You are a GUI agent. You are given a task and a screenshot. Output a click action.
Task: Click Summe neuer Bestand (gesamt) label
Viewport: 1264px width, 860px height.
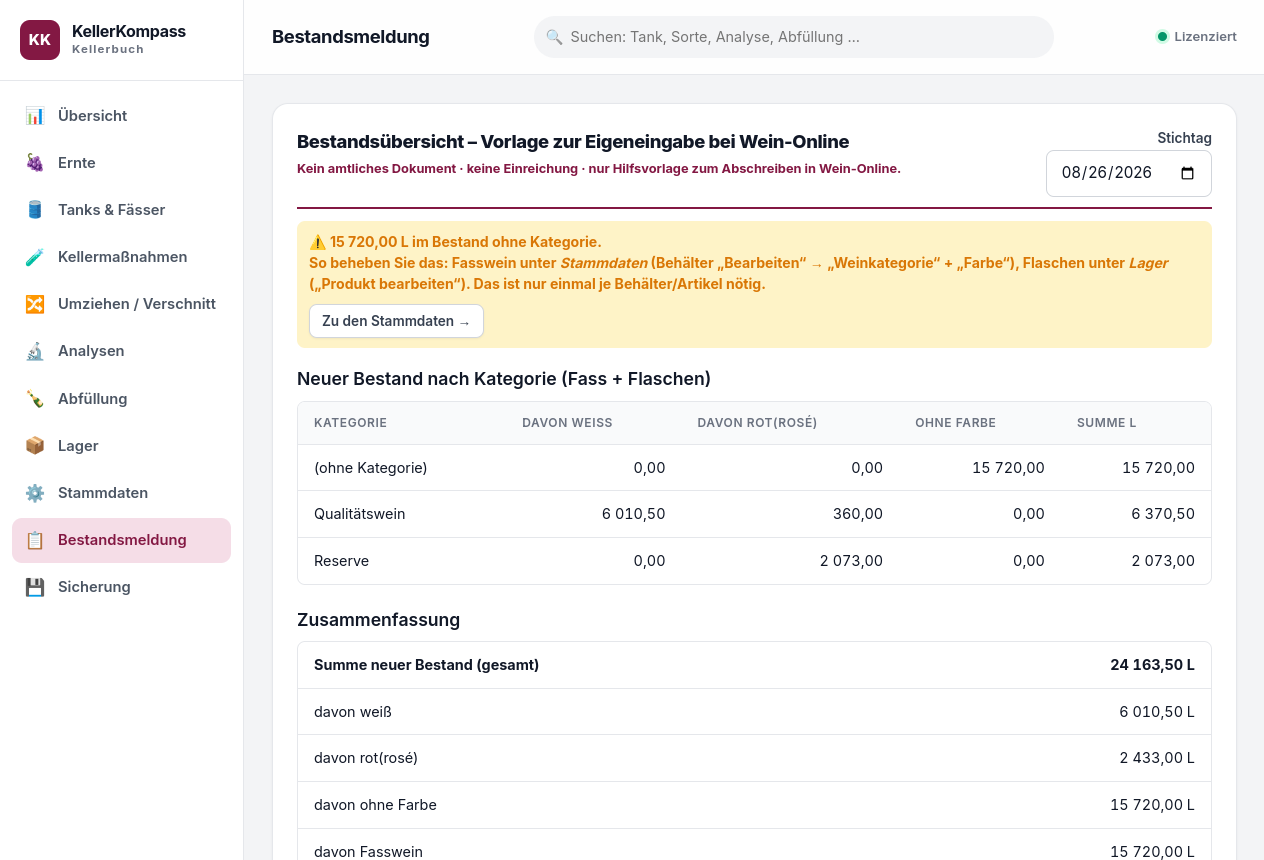[426, 665]
